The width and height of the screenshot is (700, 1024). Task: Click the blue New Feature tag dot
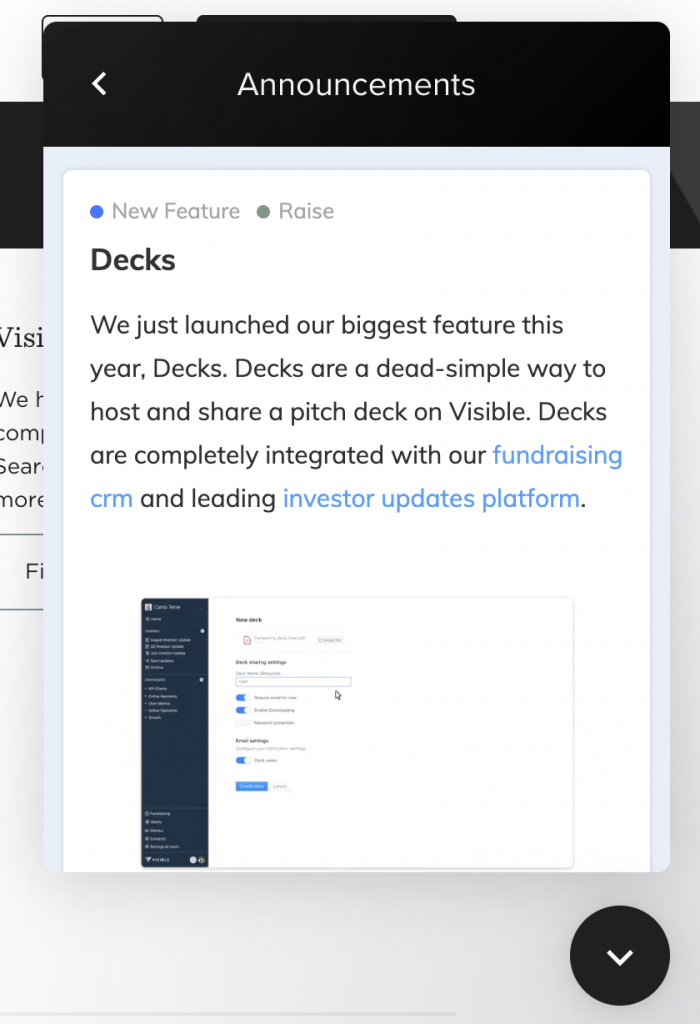[x=97, y=212]
